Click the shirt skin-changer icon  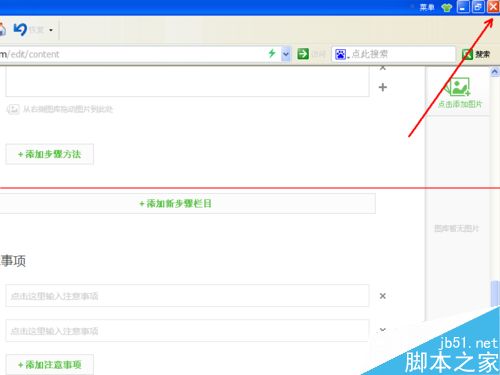click(x=447, y=7)
